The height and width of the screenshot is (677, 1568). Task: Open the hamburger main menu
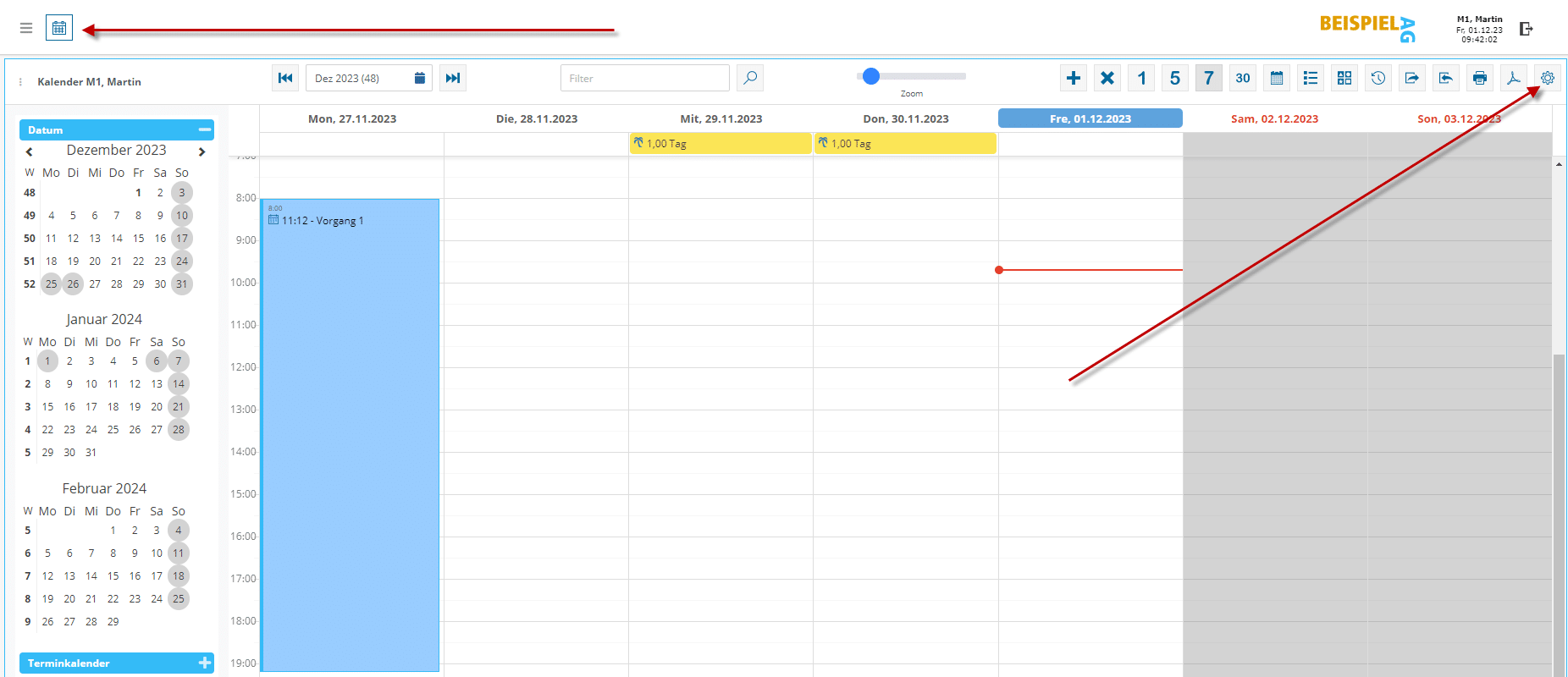pos(26,28)
